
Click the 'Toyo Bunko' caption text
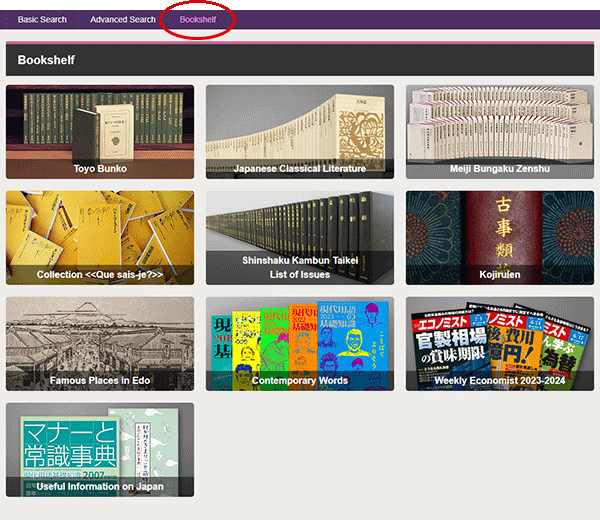[100, 169]
